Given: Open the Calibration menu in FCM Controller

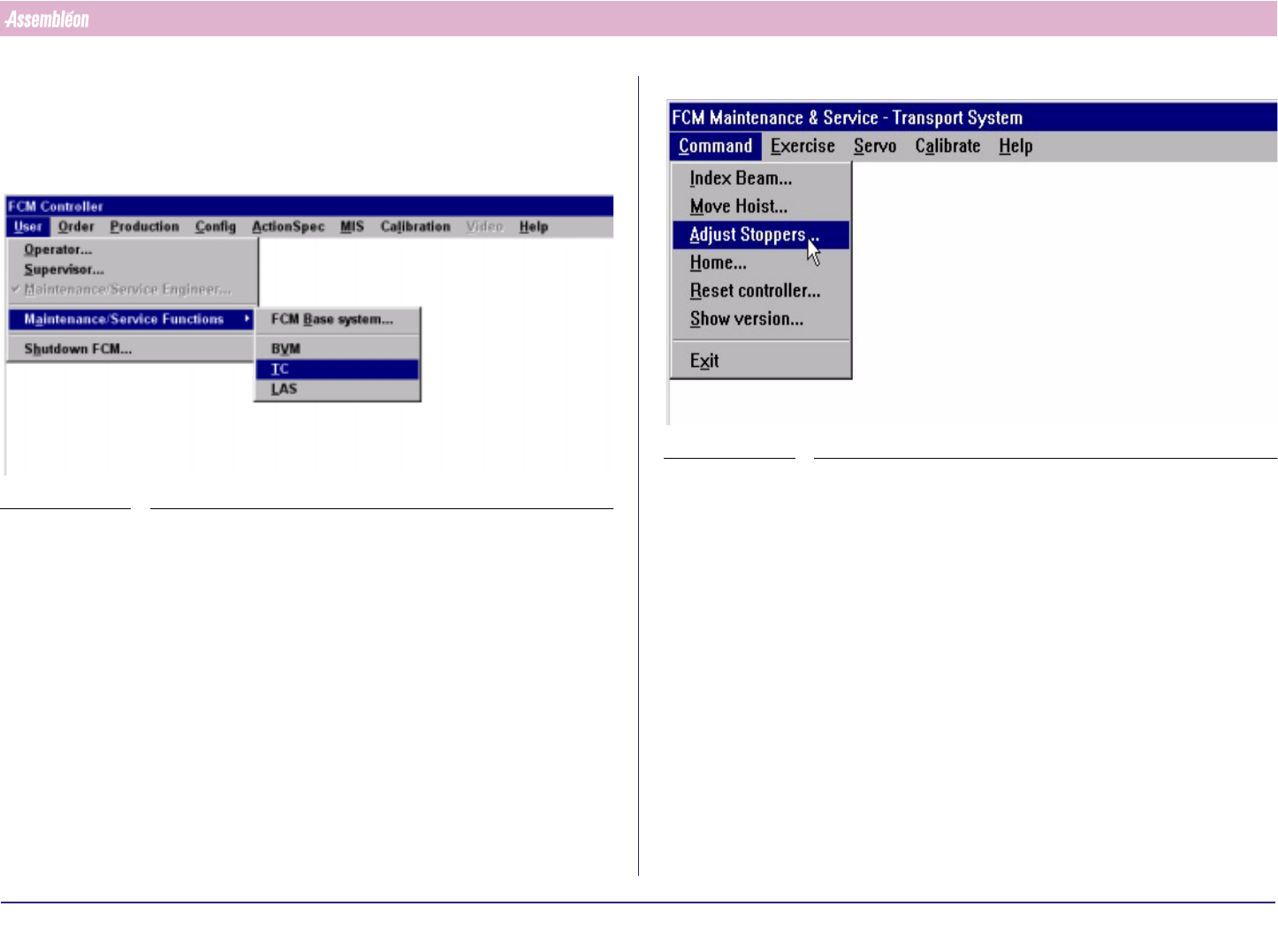Looking at the screenshot, I should pos(415,227).
